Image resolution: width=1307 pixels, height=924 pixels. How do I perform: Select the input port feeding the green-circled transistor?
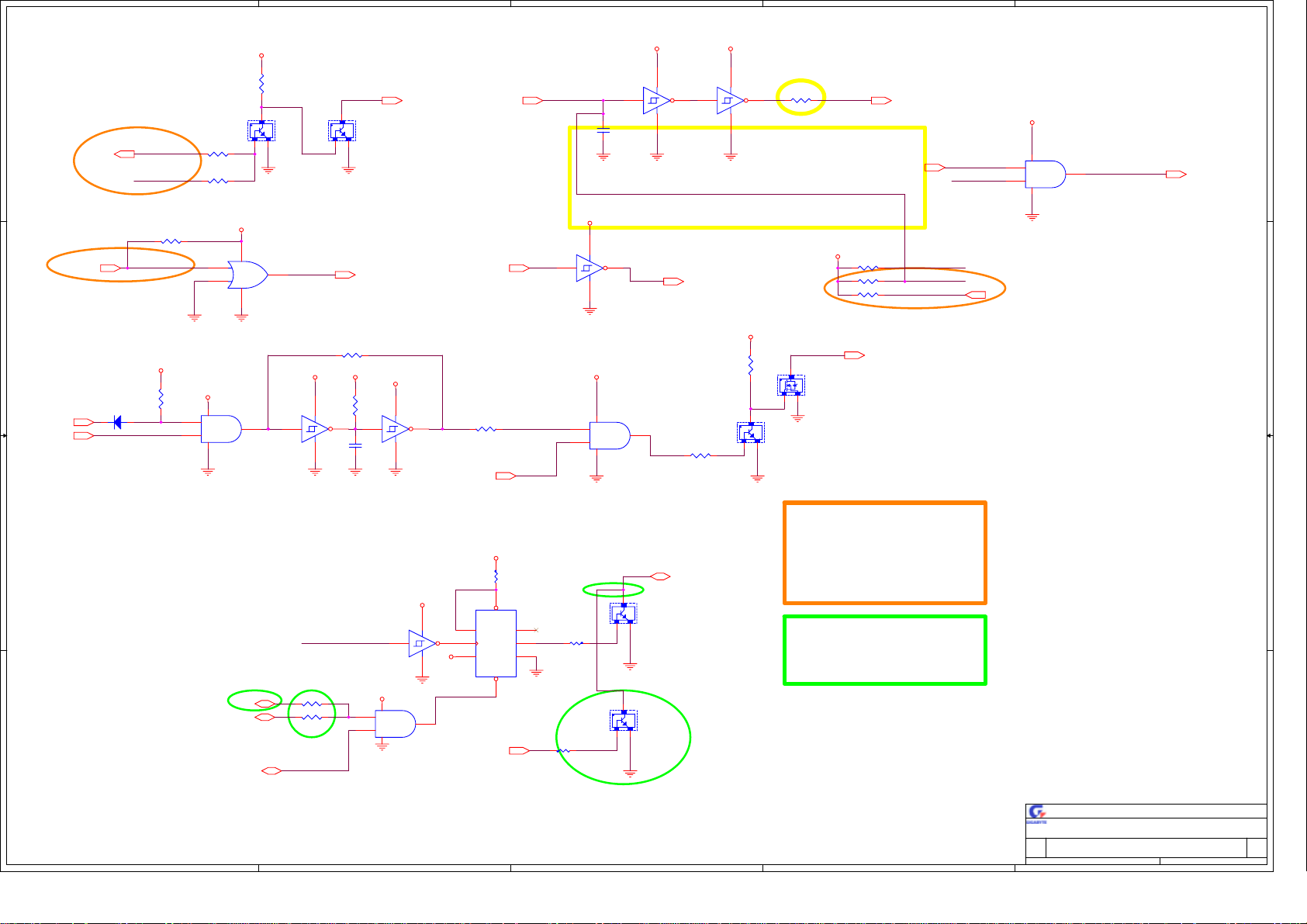[x=520, y=750]
